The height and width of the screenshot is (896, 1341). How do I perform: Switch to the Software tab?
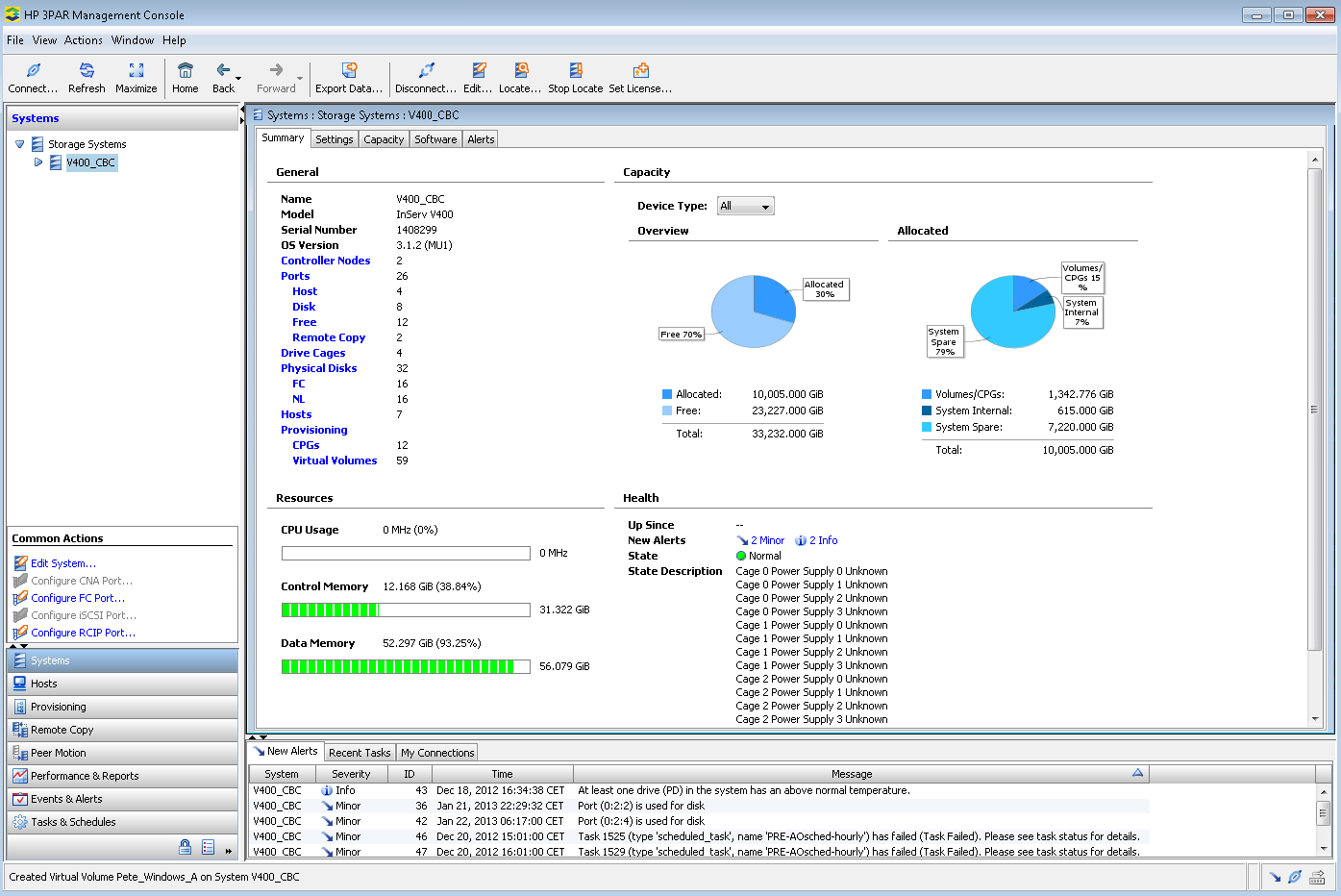(435, 139)
